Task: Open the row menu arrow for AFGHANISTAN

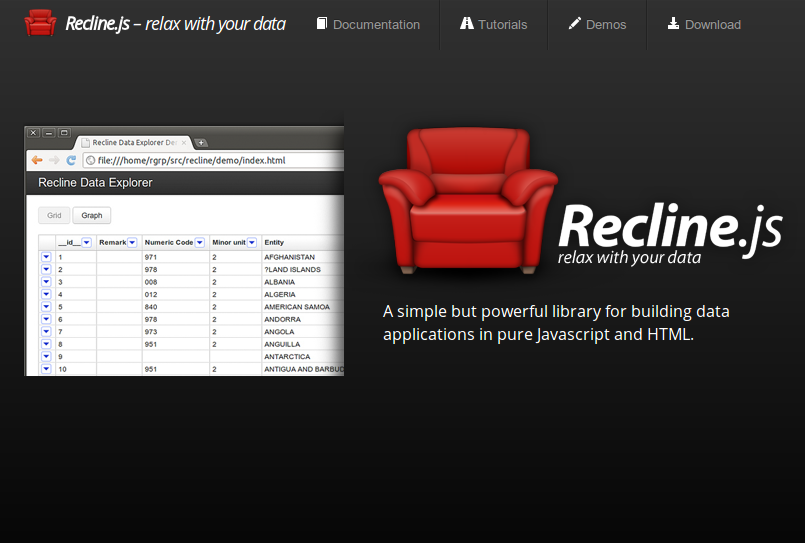Action: (46, 257)
